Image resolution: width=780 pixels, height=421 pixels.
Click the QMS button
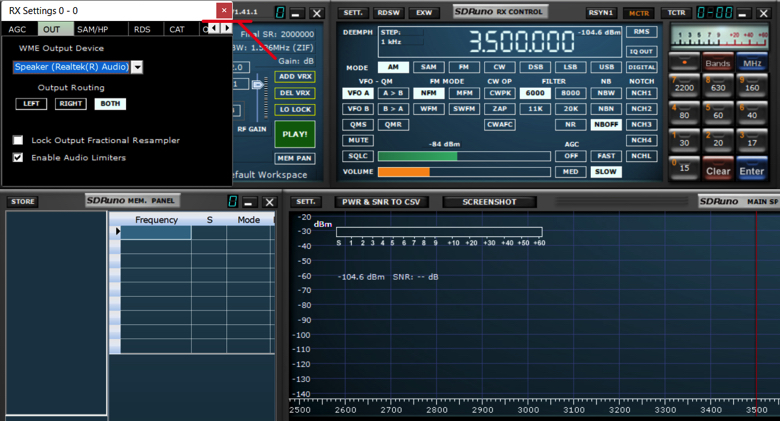[x=358, y=125]
